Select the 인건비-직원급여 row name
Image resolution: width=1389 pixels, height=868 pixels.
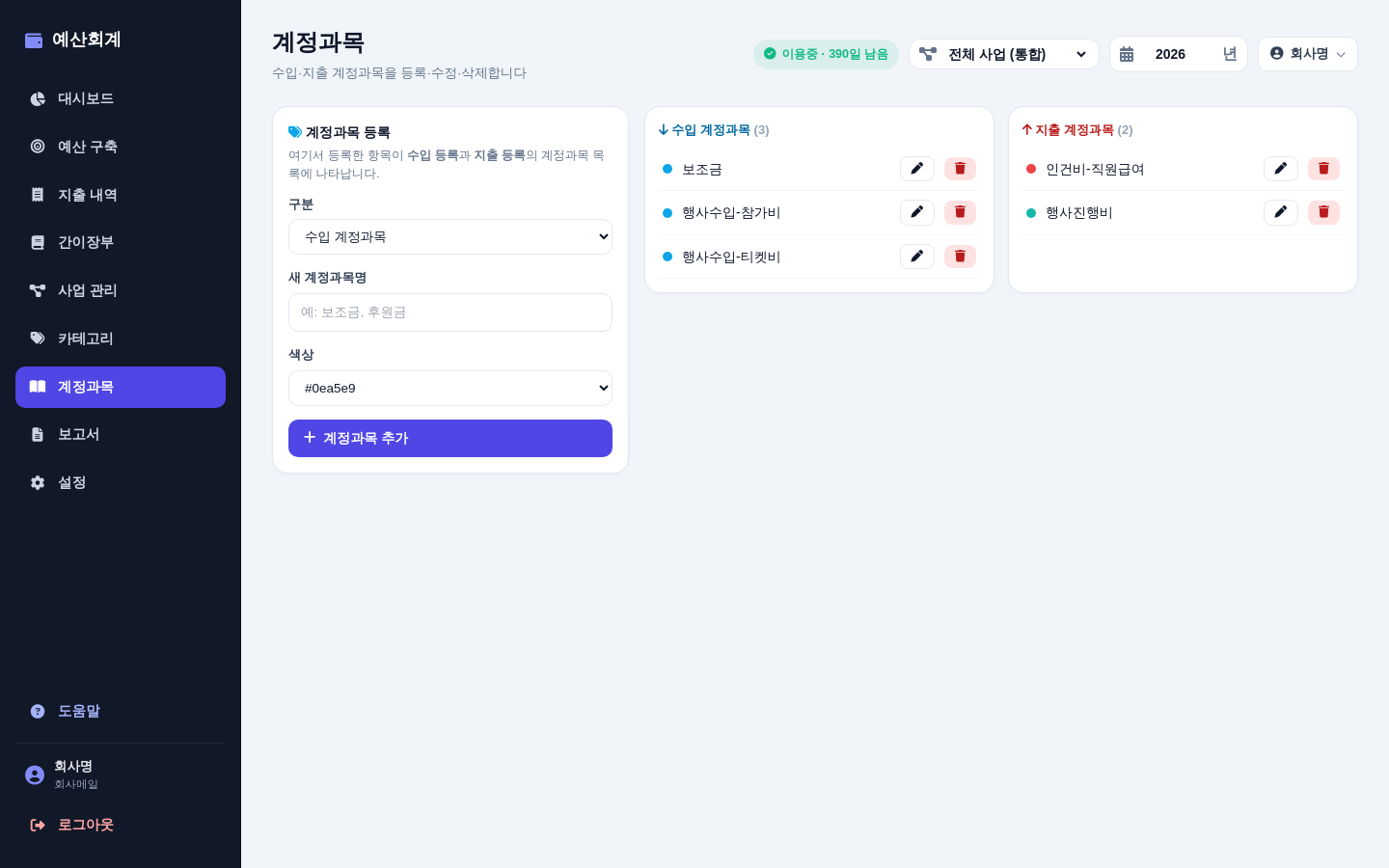click(1095, 169)
